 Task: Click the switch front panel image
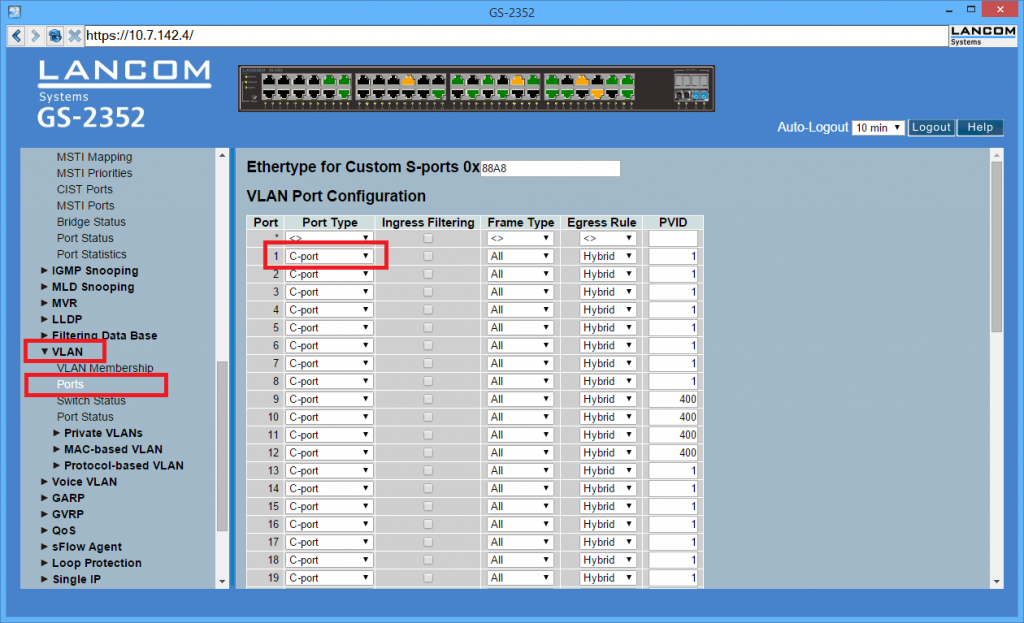476,88
